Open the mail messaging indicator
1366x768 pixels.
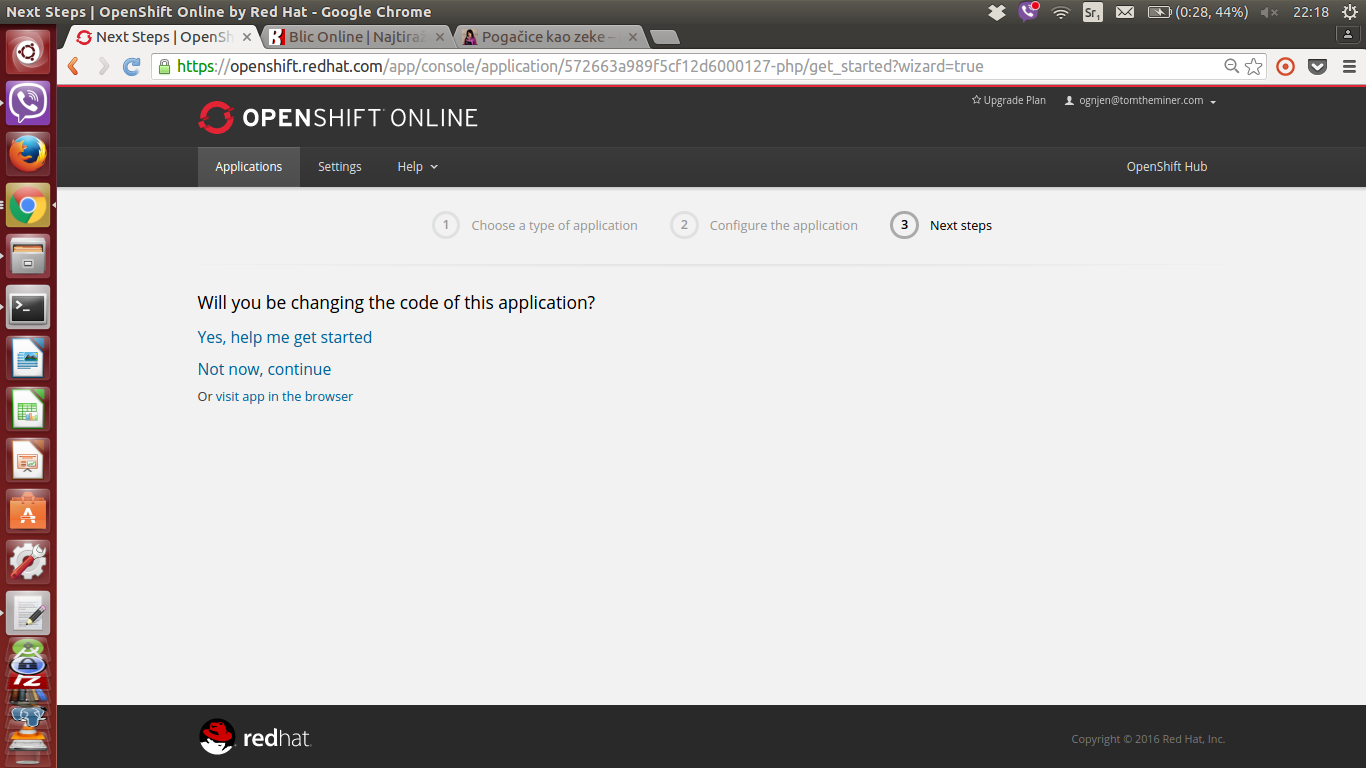click(1125, 12)
